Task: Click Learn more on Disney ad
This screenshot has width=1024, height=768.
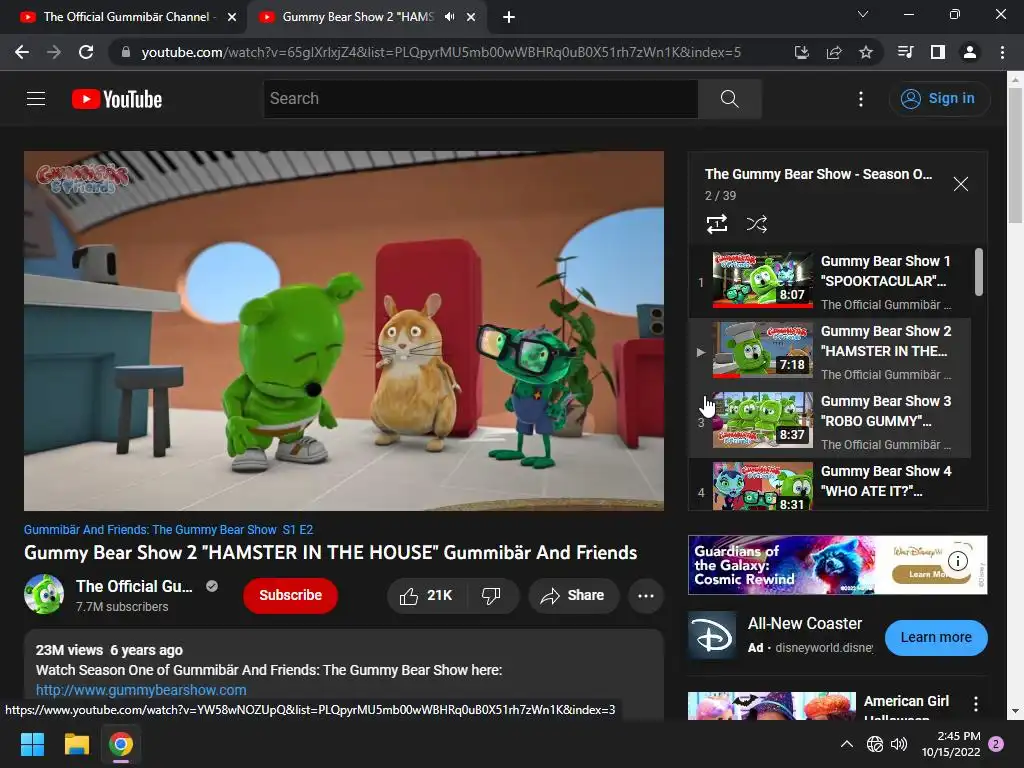Action: 936,637
